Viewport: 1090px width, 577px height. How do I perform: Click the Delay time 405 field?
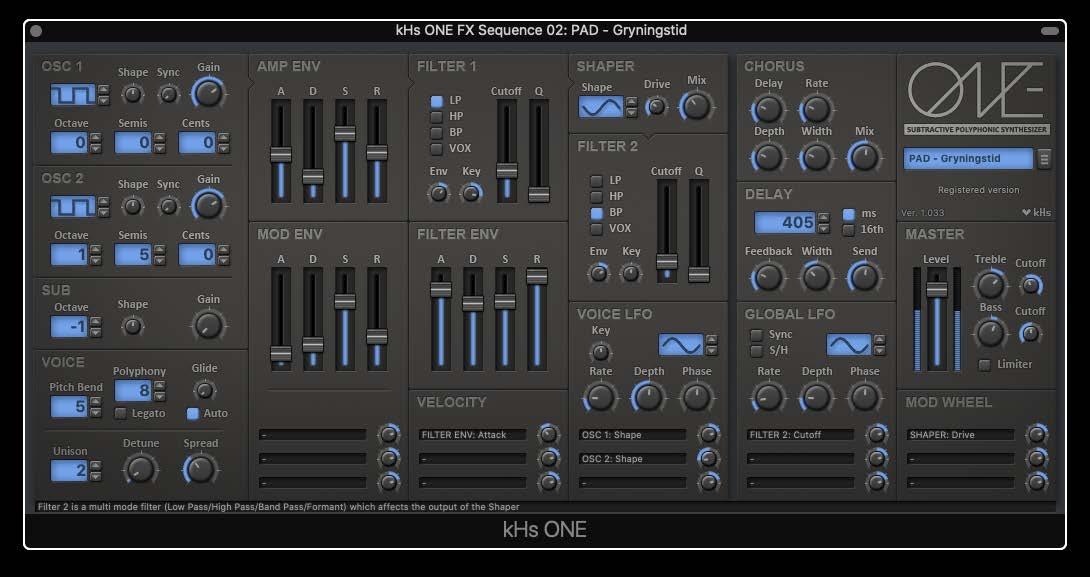[x=786, y=223]
